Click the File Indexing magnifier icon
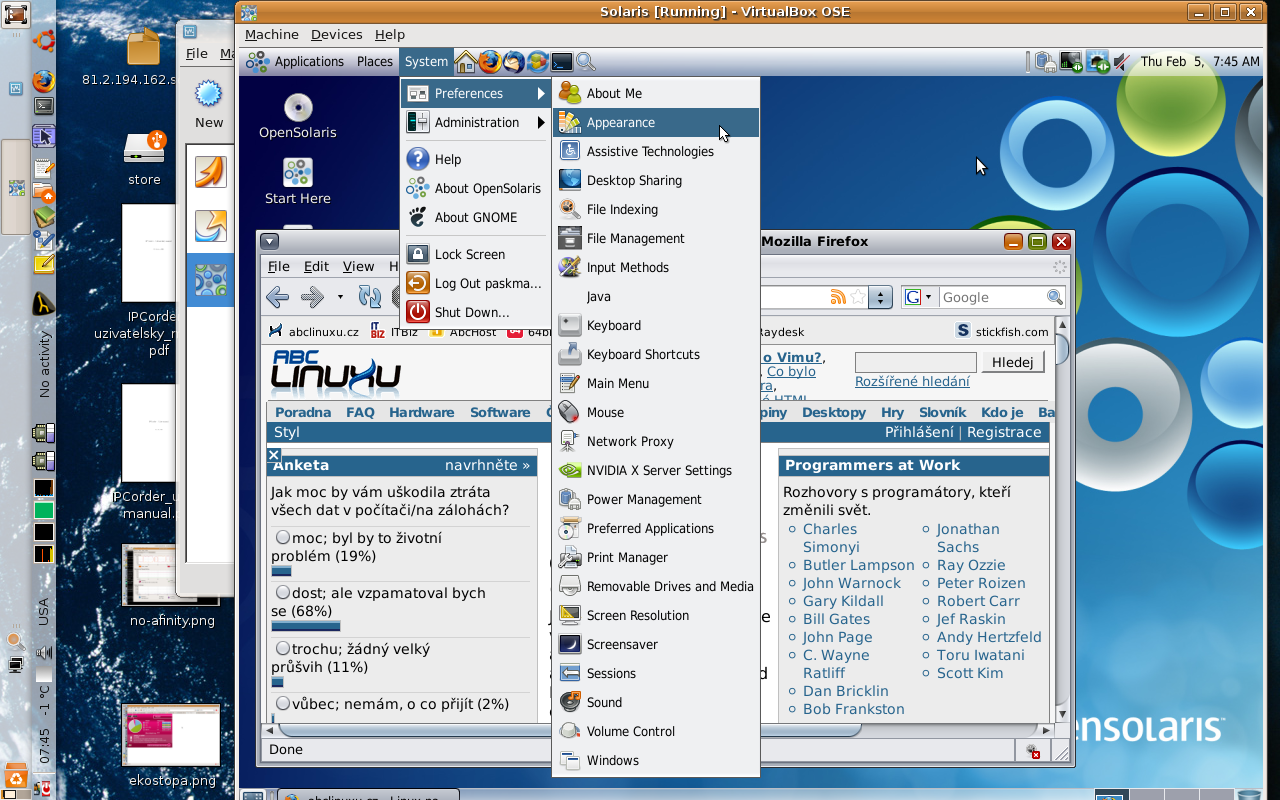1280x800 pixels. (569, 209)
